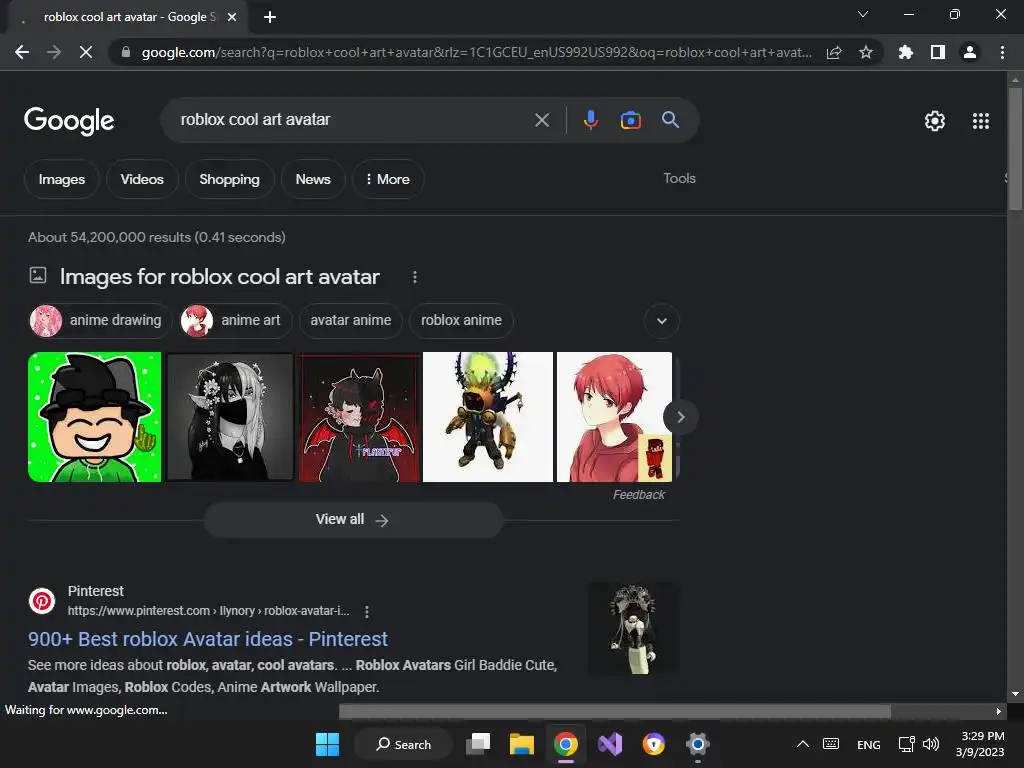Toggle the Chrome side panel
Image resolution: width=1024 pixels, height=768 pixels.
point(938,52)
